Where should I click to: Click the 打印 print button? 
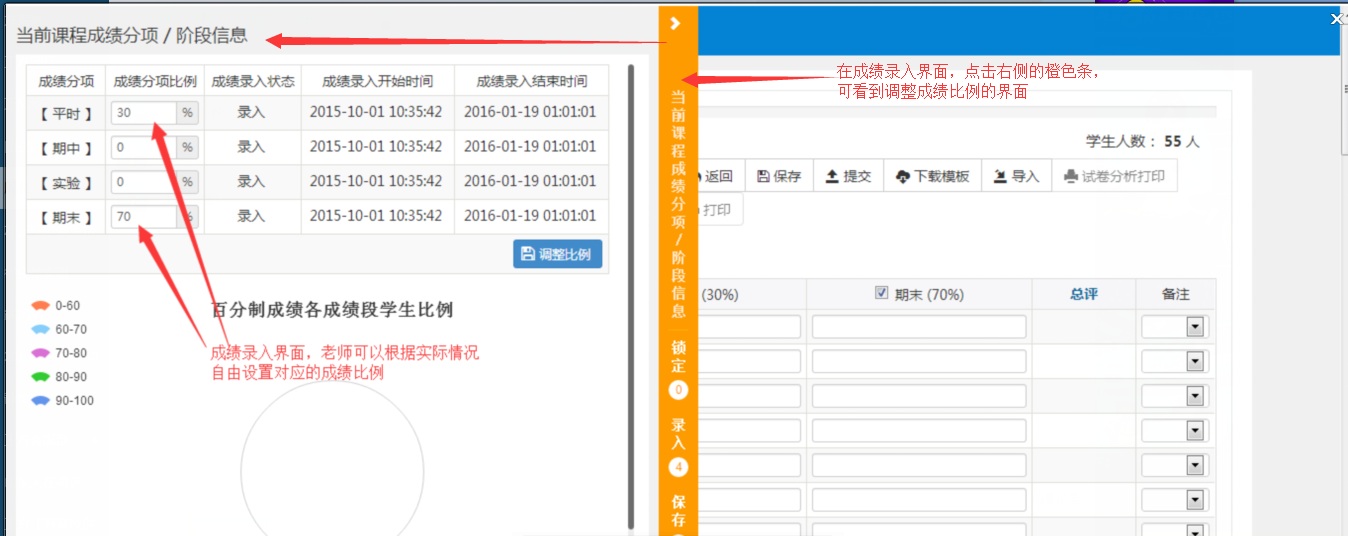(x=716, y=210)
